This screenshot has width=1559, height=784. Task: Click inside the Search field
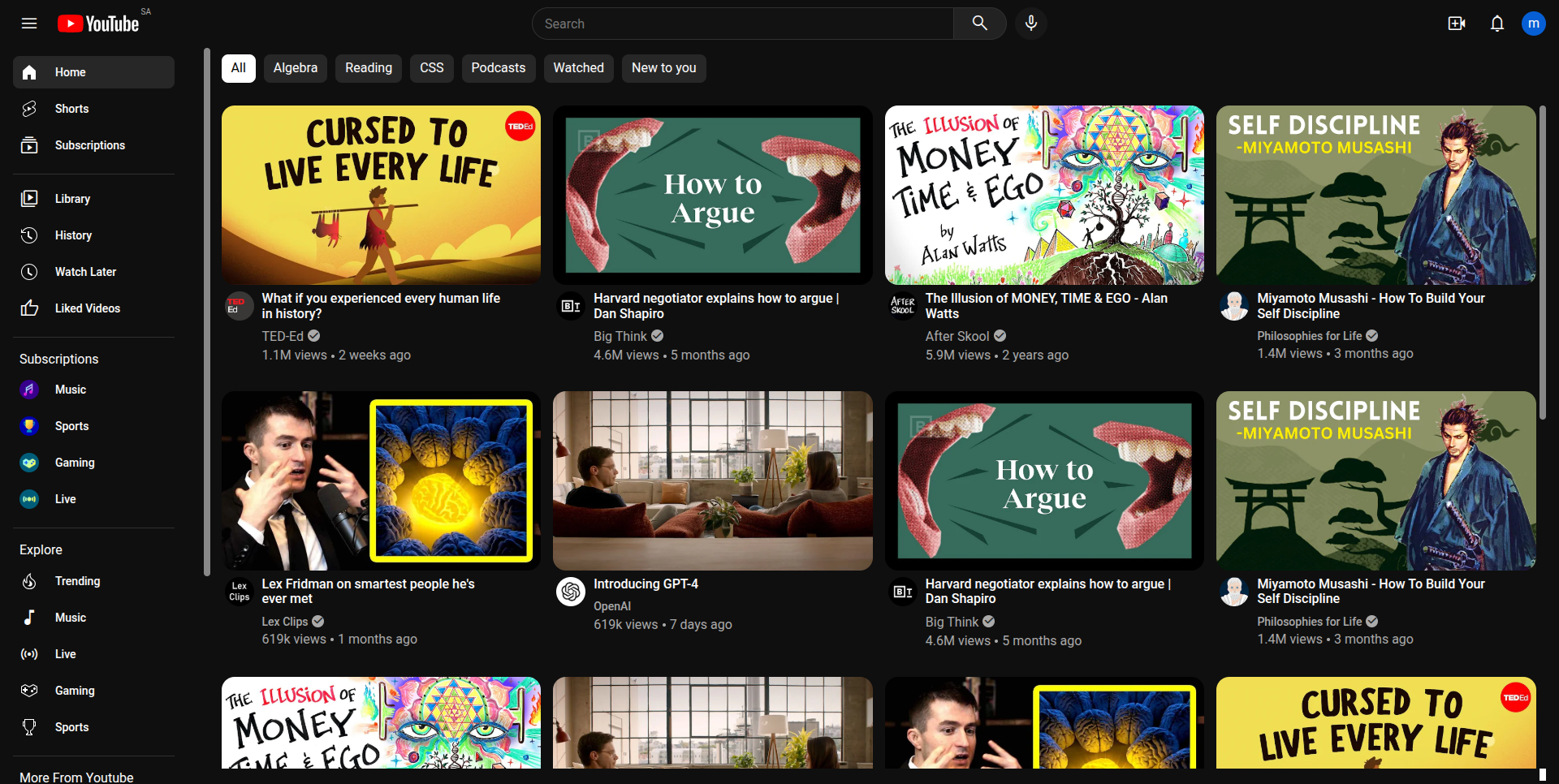click(x=743, y=24)
